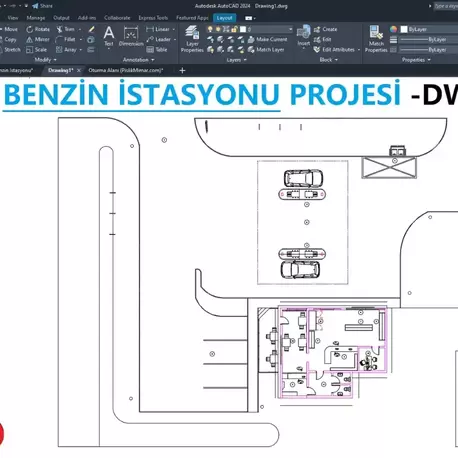Open the ribbon minimize options dropdown
This screenshot has width=458, height=458.
[255, 18]
